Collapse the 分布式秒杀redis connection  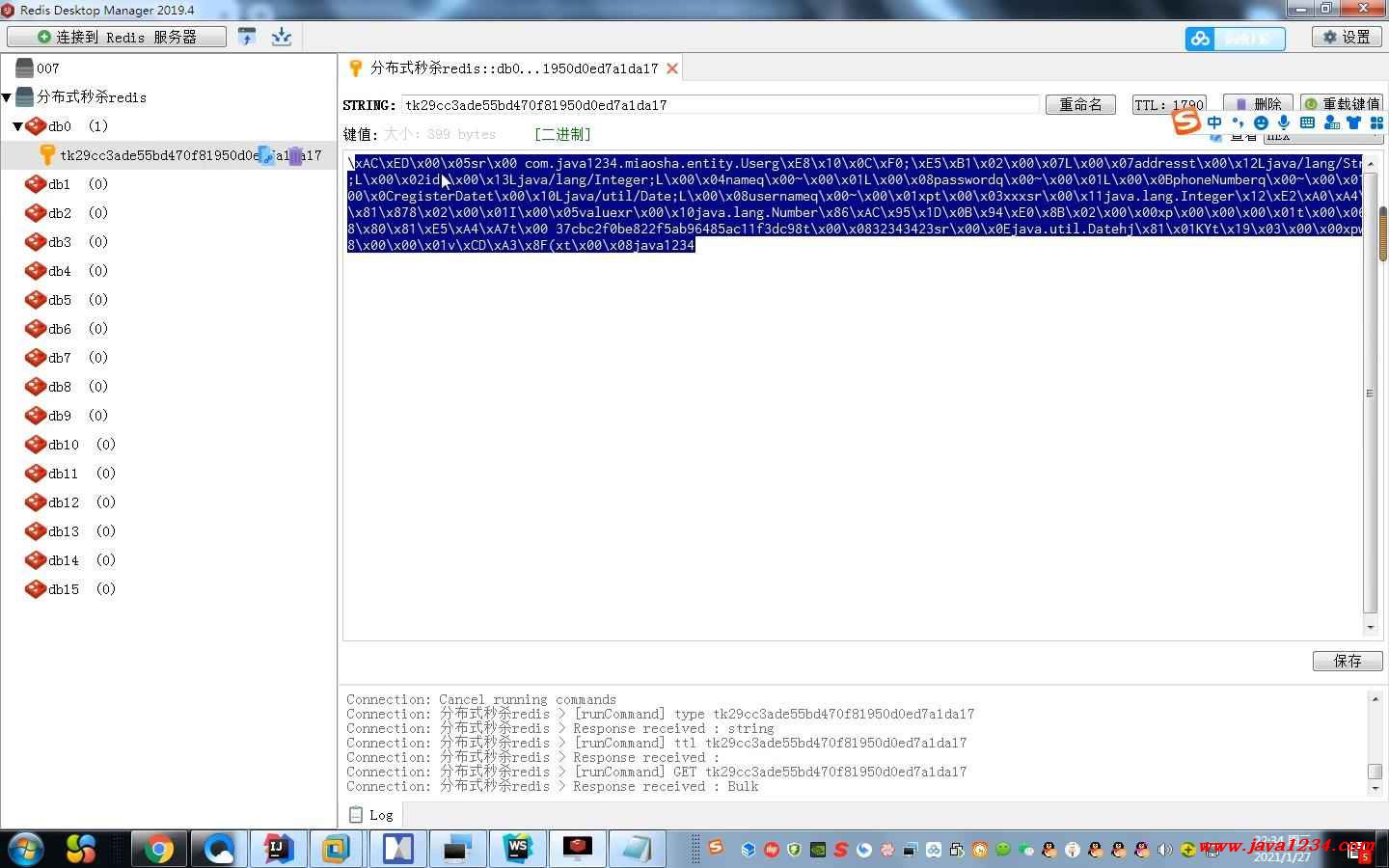tap(7, 97)
